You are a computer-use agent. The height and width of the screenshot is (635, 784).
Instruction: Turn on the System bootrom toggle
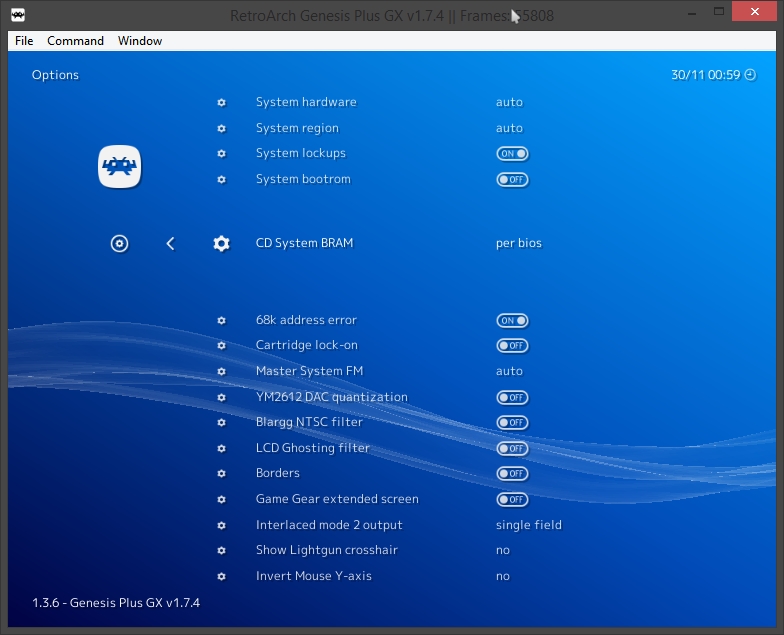[x=512, y=180]
